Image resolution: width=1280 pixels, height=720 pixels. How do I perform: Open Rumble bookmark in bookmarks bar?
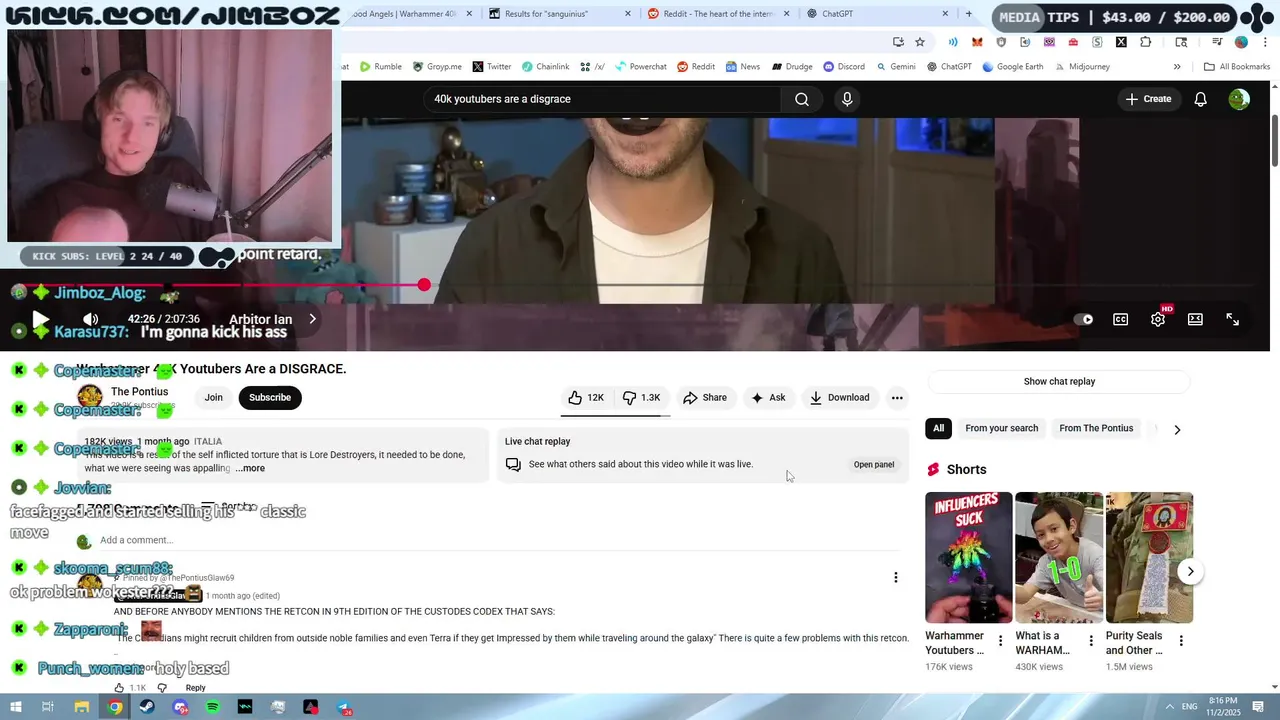[380, 67]
